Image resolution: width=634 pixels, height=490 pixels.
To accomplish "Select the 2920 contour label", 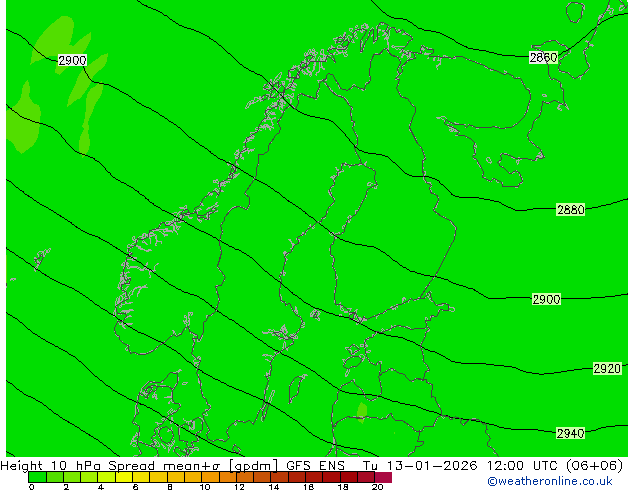I will (607, 369).
